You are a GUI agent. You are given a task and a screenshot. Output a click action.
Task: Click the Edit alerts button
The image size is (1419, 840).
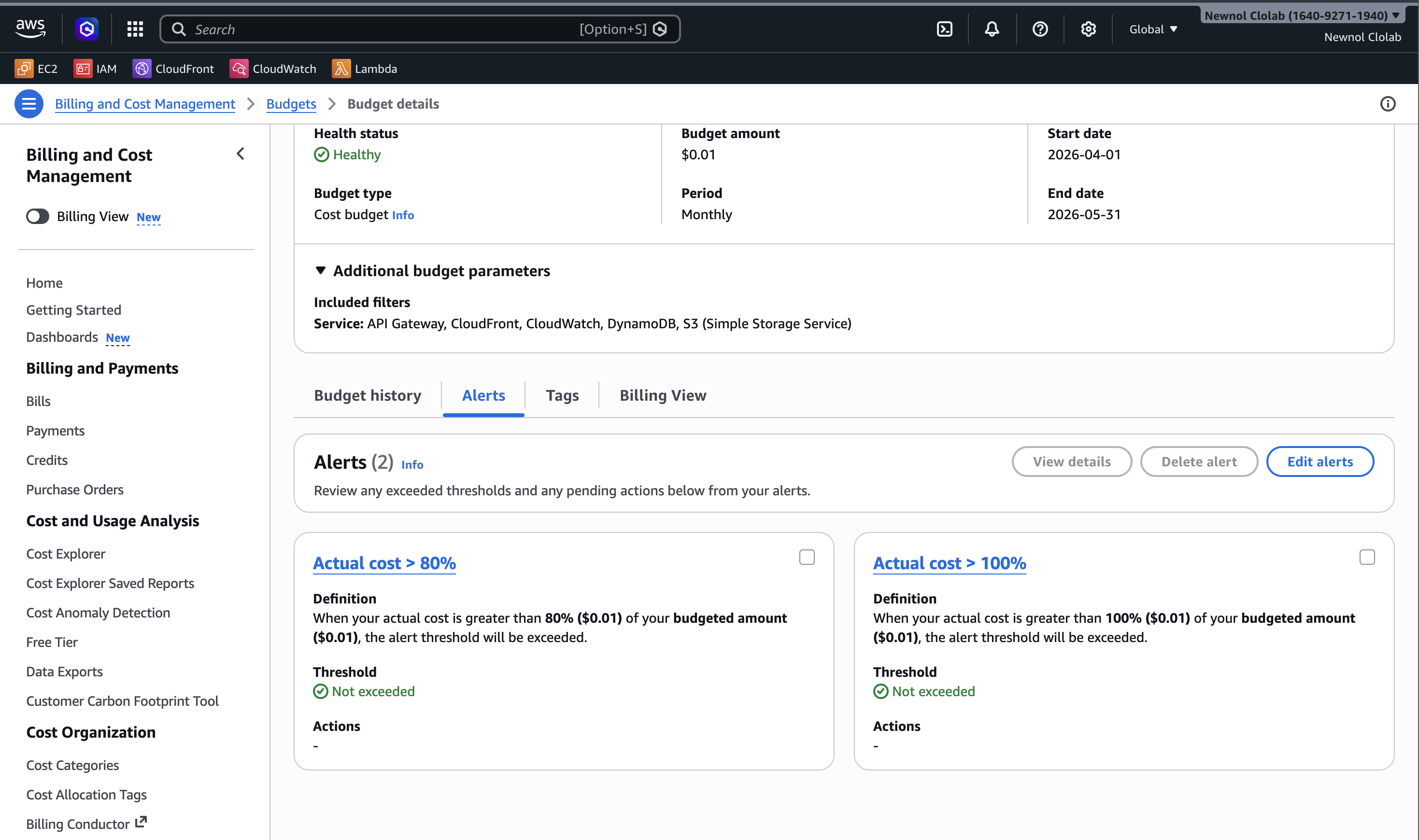click(x=1320, y=462)
